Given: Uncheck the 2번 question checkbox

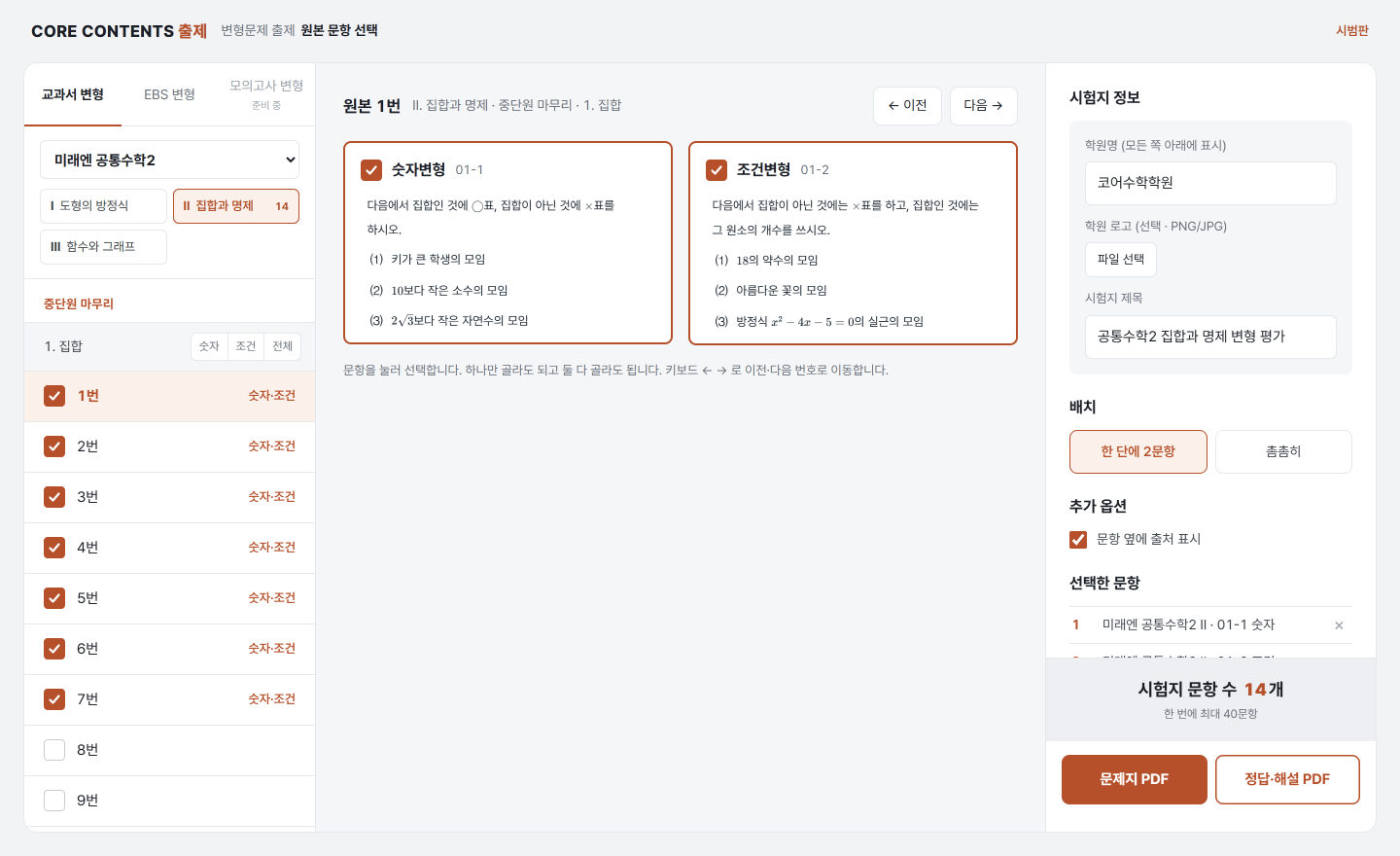Looking at the screenshot, I should (54, 446).
